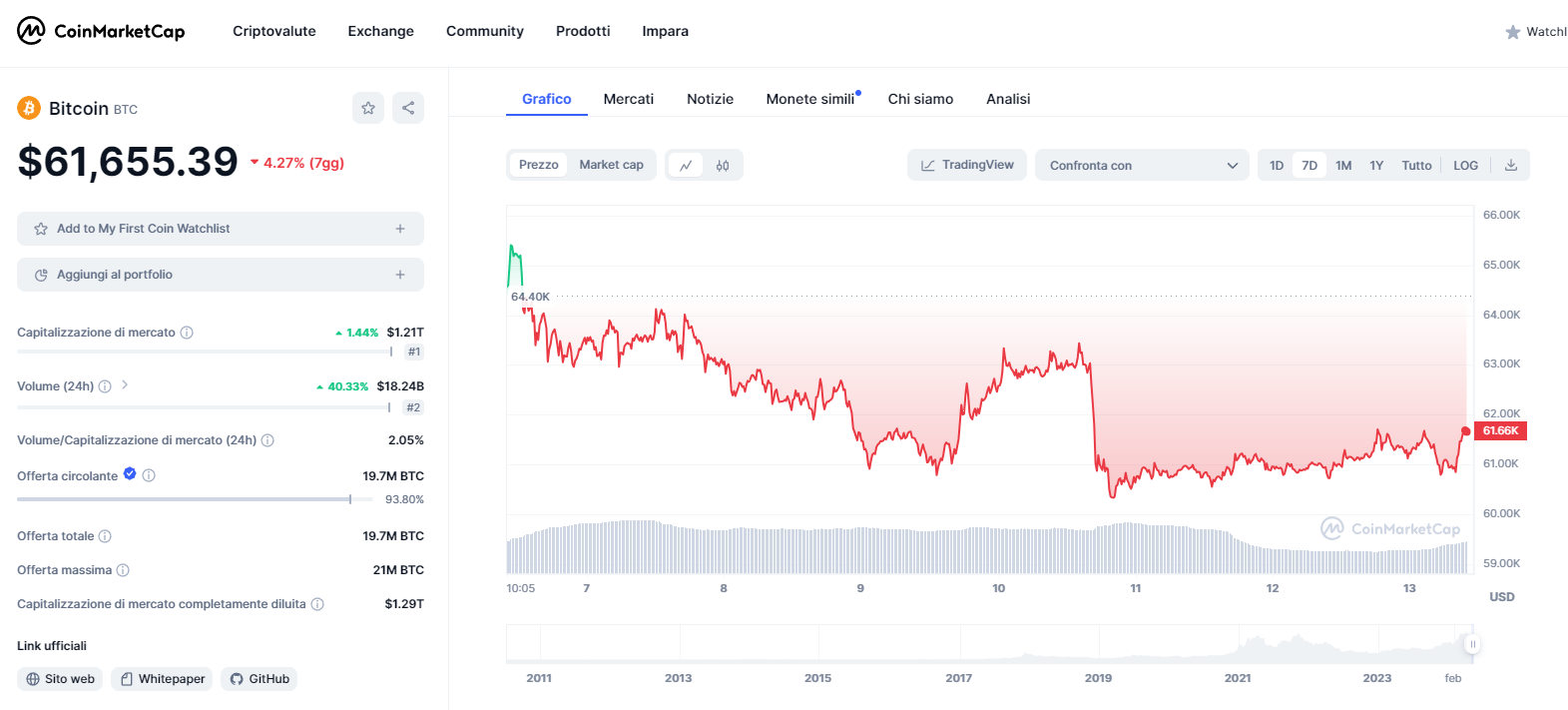Select the 1D time range
Screen dimensions: 1568x710
tap(1277, 166)
